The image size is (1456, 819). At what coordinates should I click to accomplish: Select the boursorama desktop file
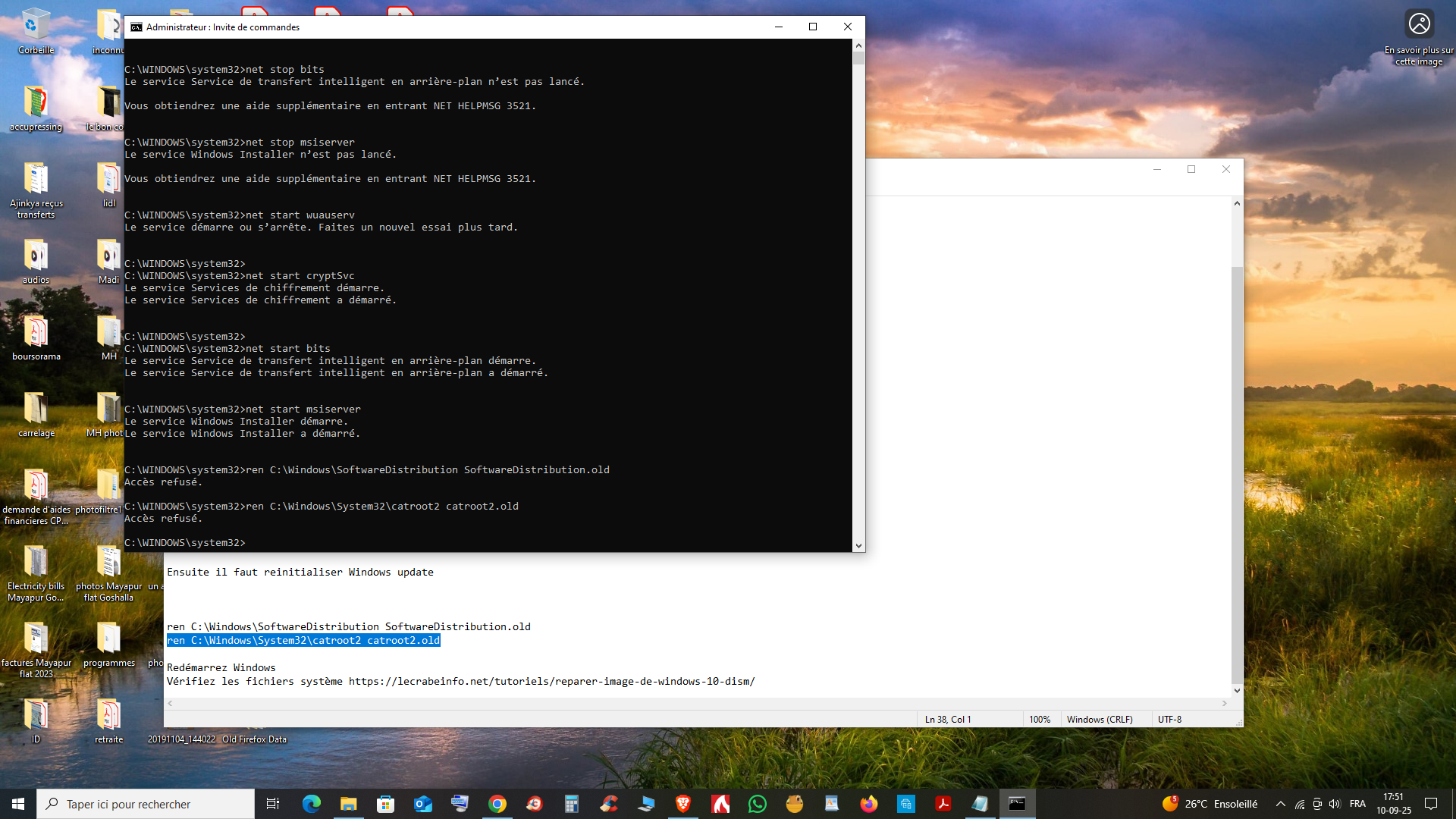point(36,338)
